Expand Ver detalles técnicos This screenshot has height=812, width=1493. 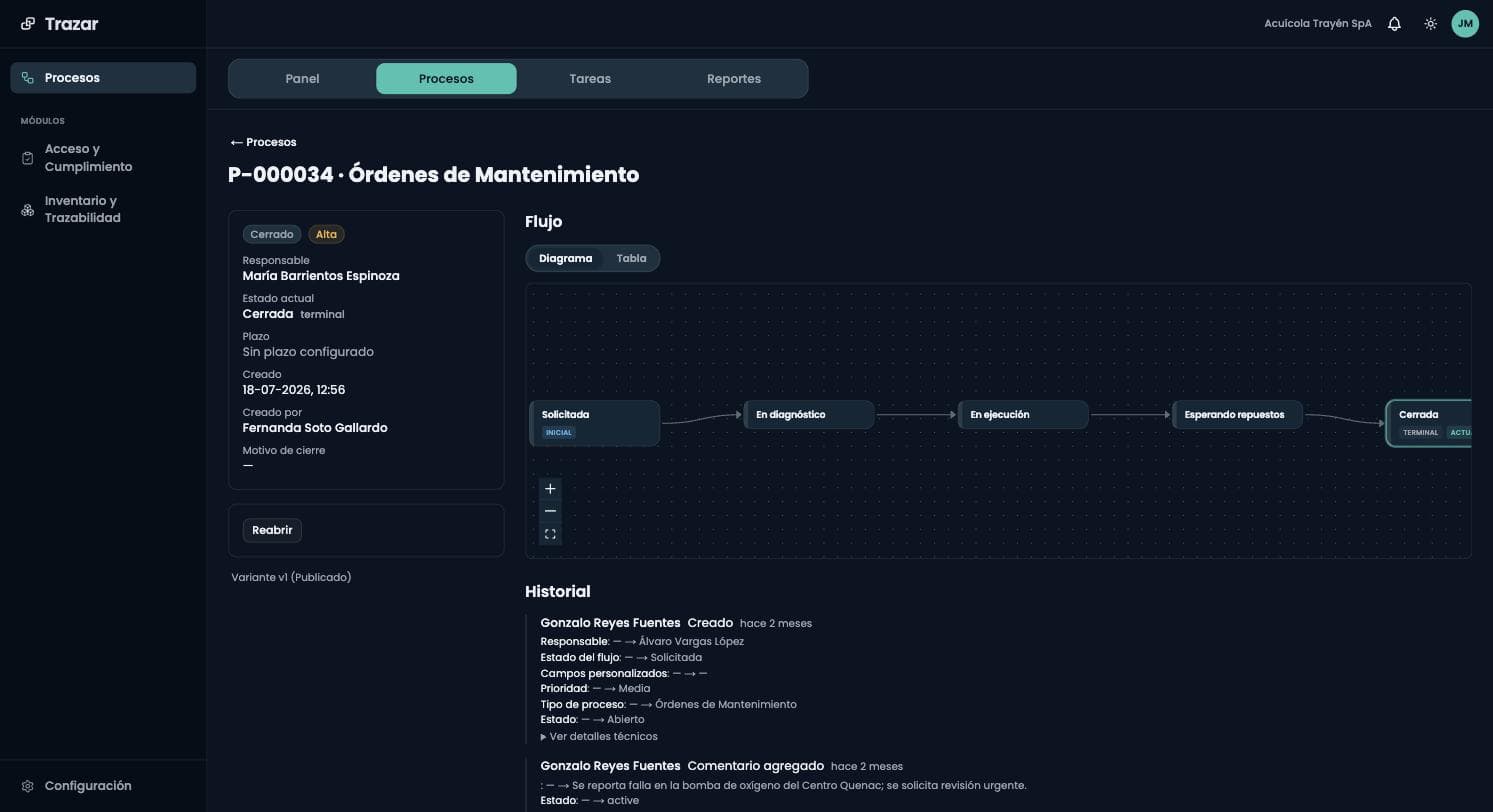599,736
